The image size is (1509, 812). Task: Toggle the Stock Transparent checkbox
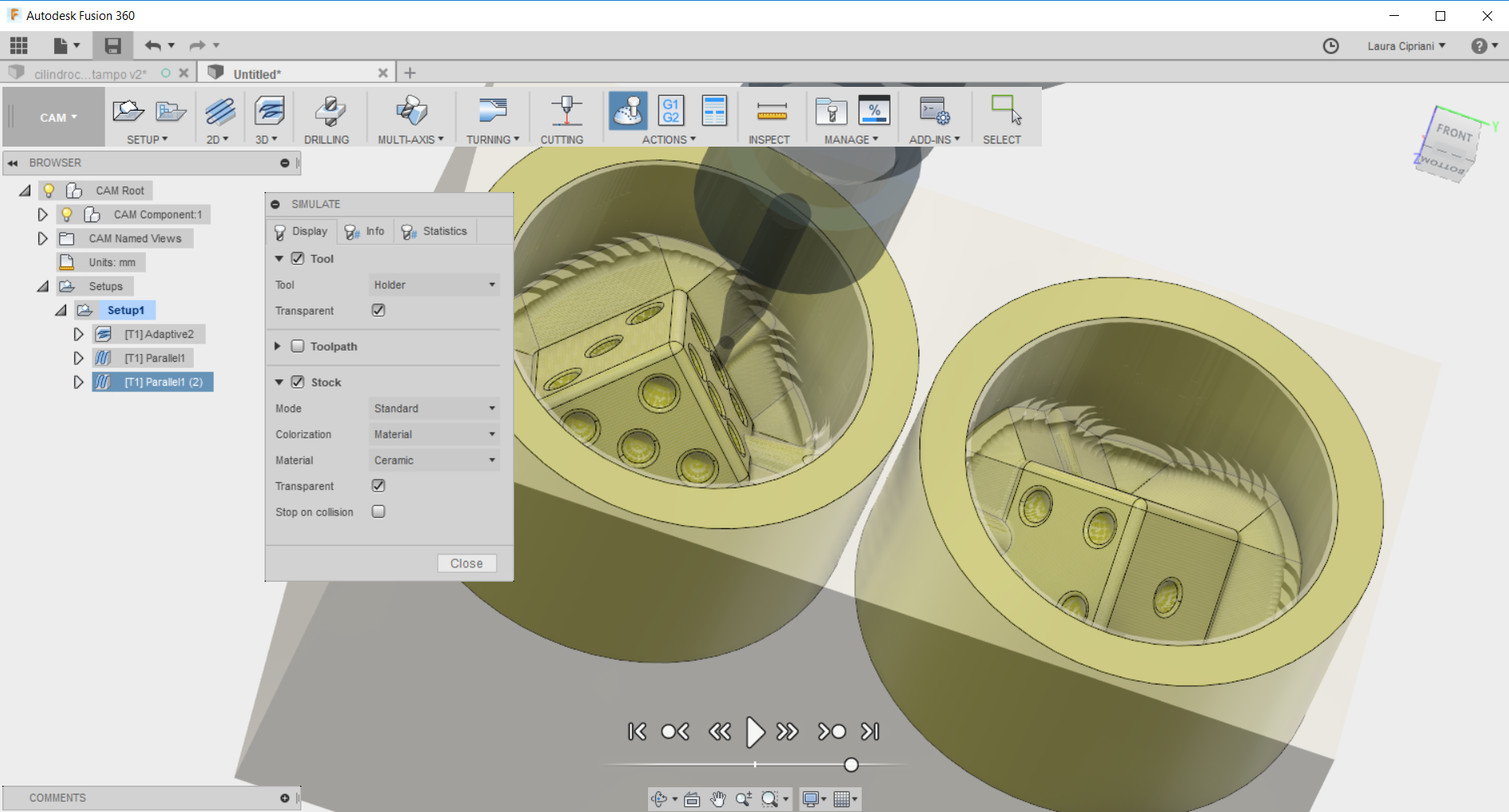pyautogui.click(x=379, y=486)
